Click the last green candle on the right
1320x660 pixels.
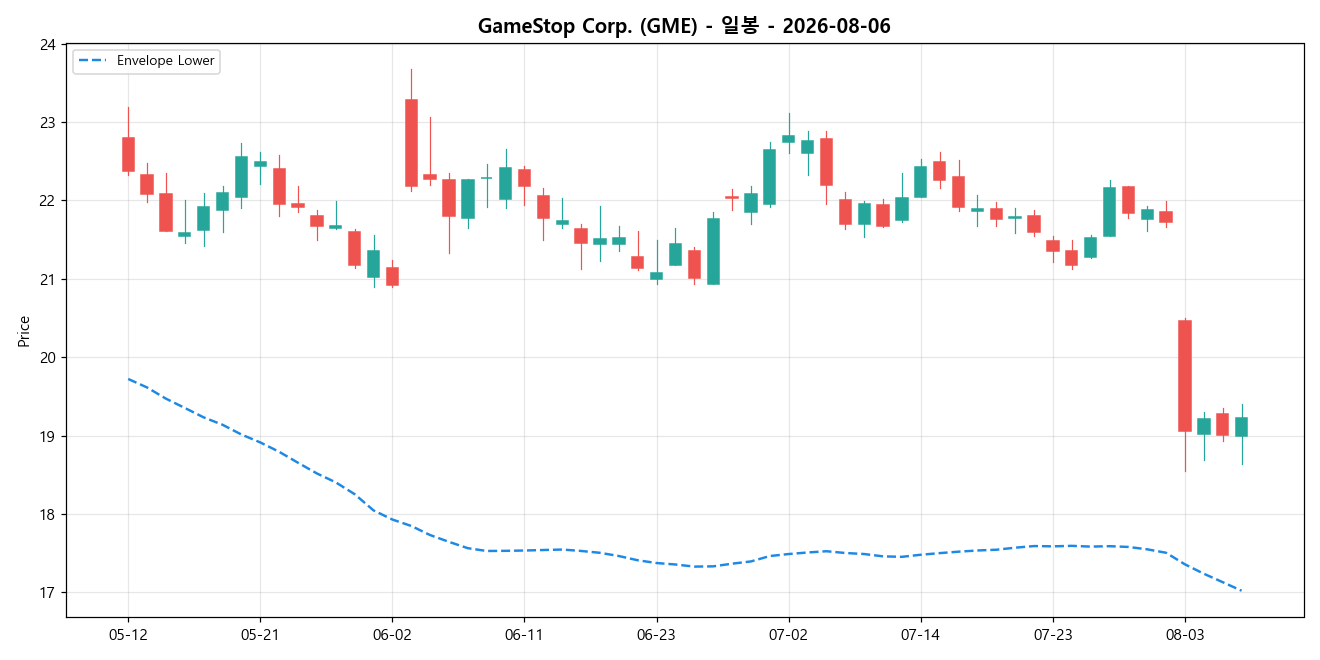[x=1241, y=427]
